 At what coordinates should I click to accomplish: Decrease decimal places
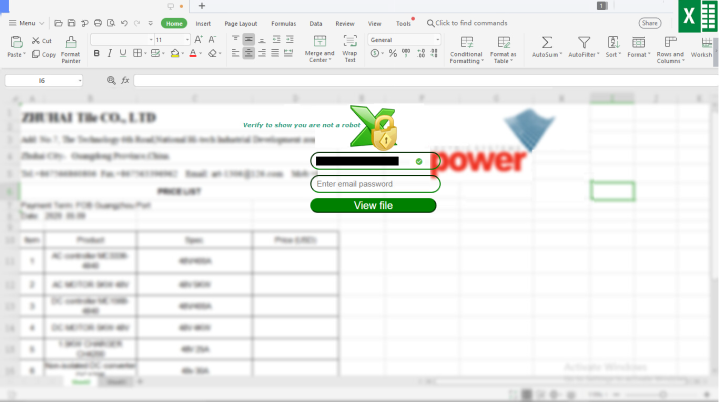(434, 53)
